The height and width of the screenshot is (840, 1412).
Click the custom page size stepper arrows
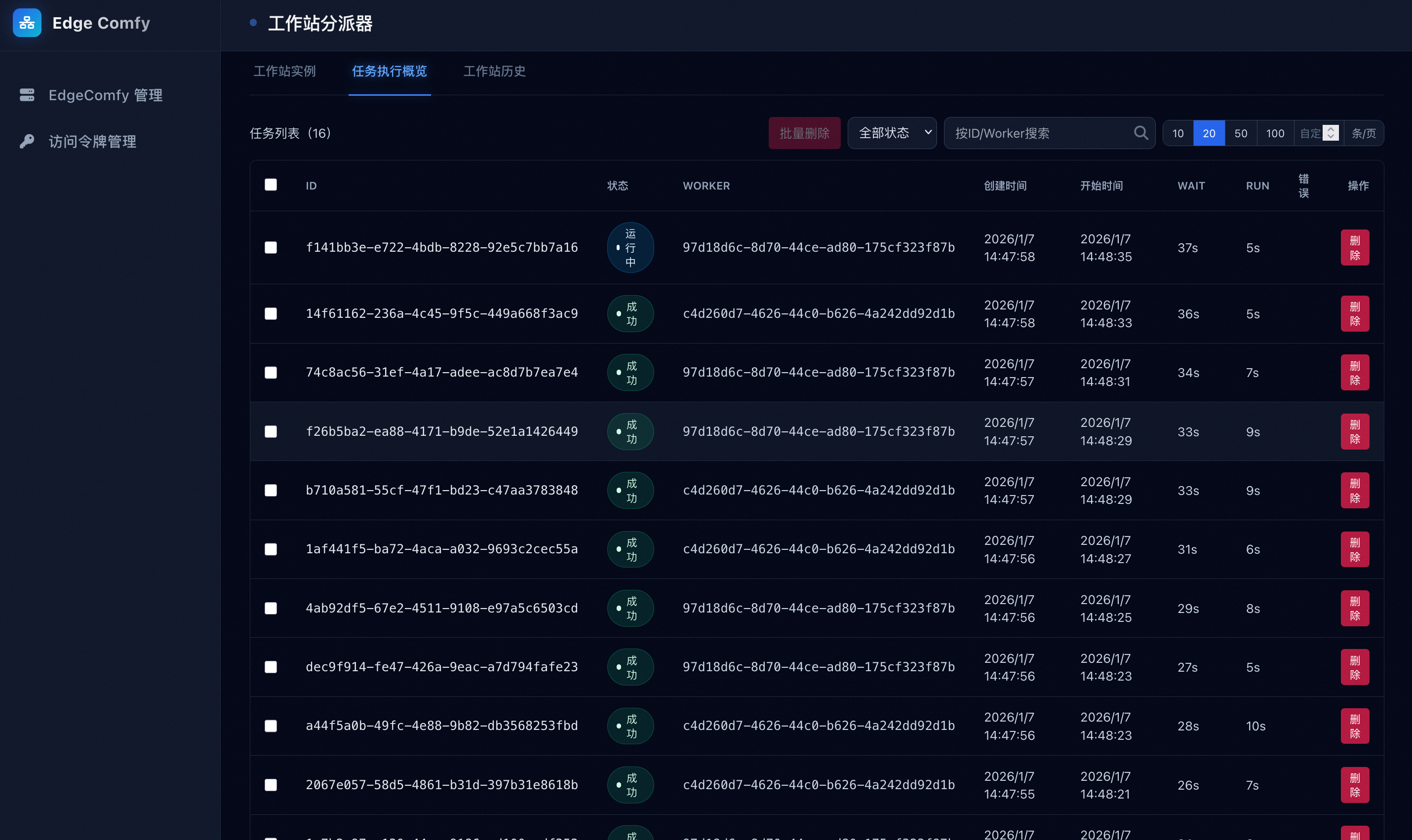(1331, 133)
